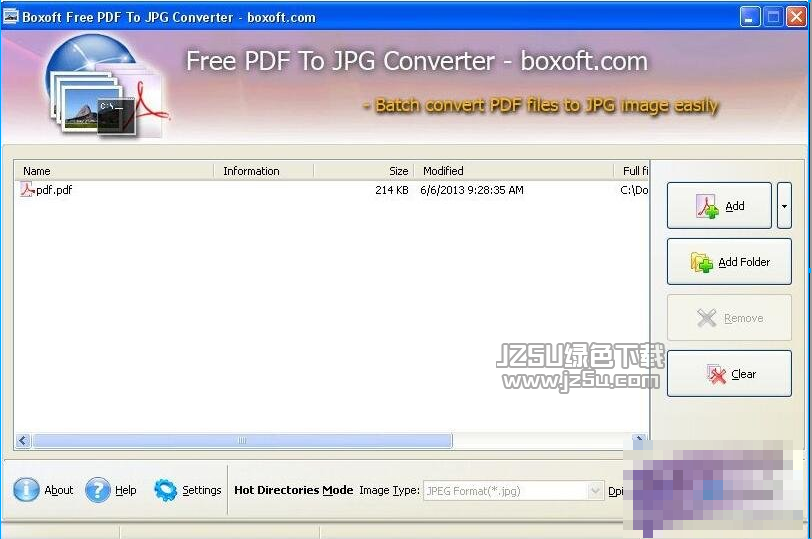Click the 6/6/2013 9:28:35 AM modified cell
The height and width of the screenshot is (539, 812).
472,190
